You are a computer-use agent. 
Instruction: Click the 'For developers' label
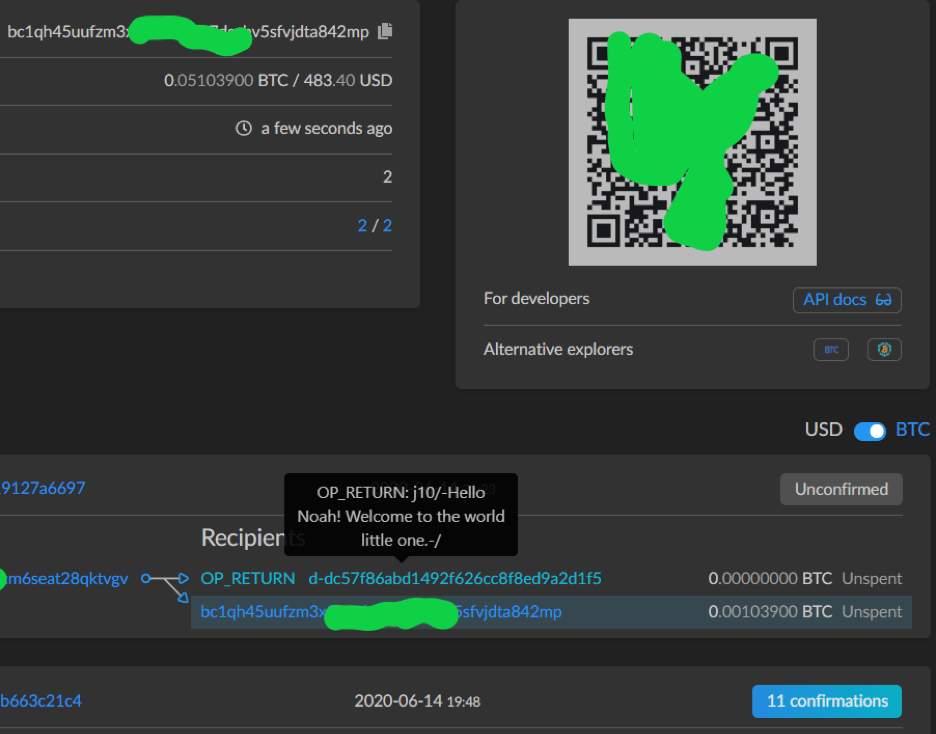537,298
